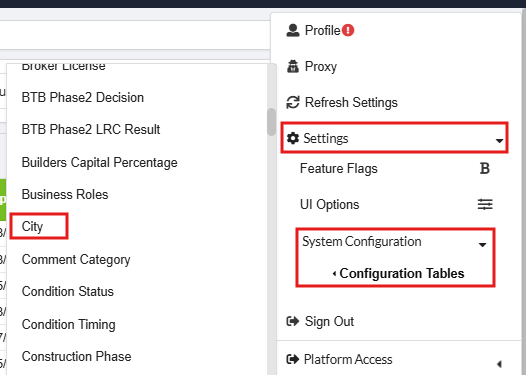The width and height of the screenshot is (526, 375).
Task: Click the red alert badge beside Profile
Action: tap(348, 31)
